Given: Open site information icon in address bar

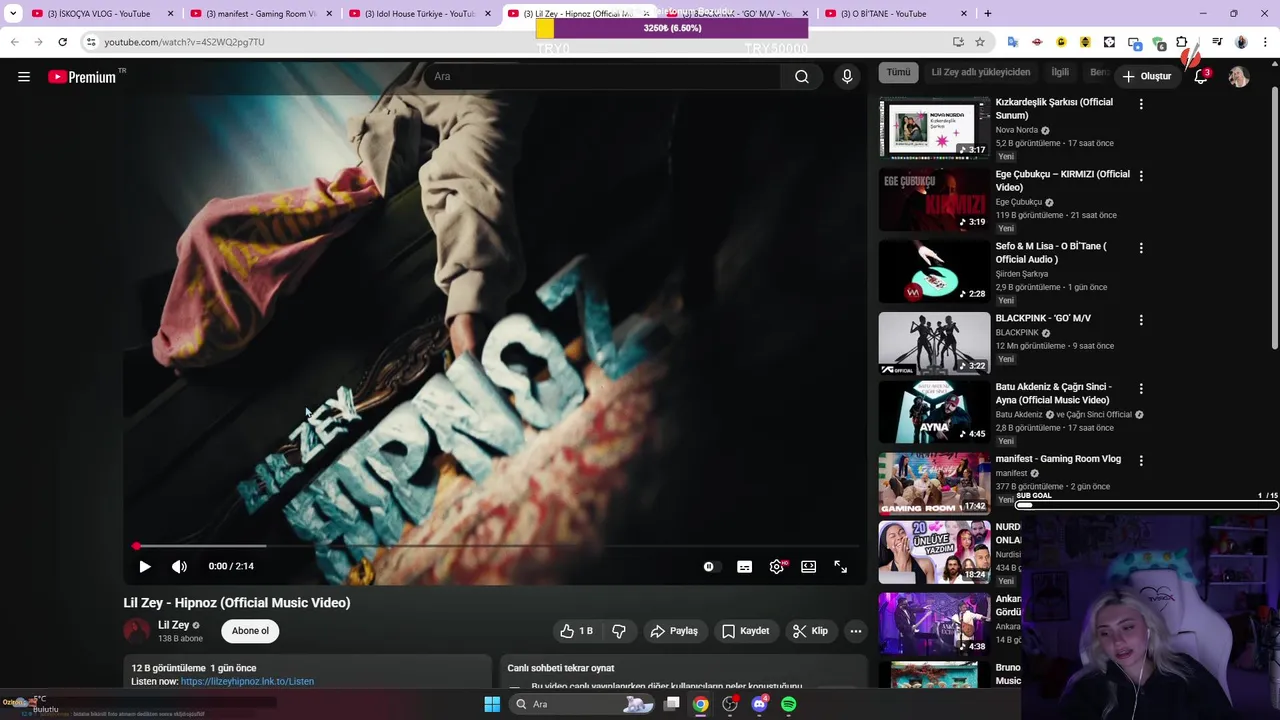Looking at the screenshot, I should pyautogui.click(x=90, y=42).
